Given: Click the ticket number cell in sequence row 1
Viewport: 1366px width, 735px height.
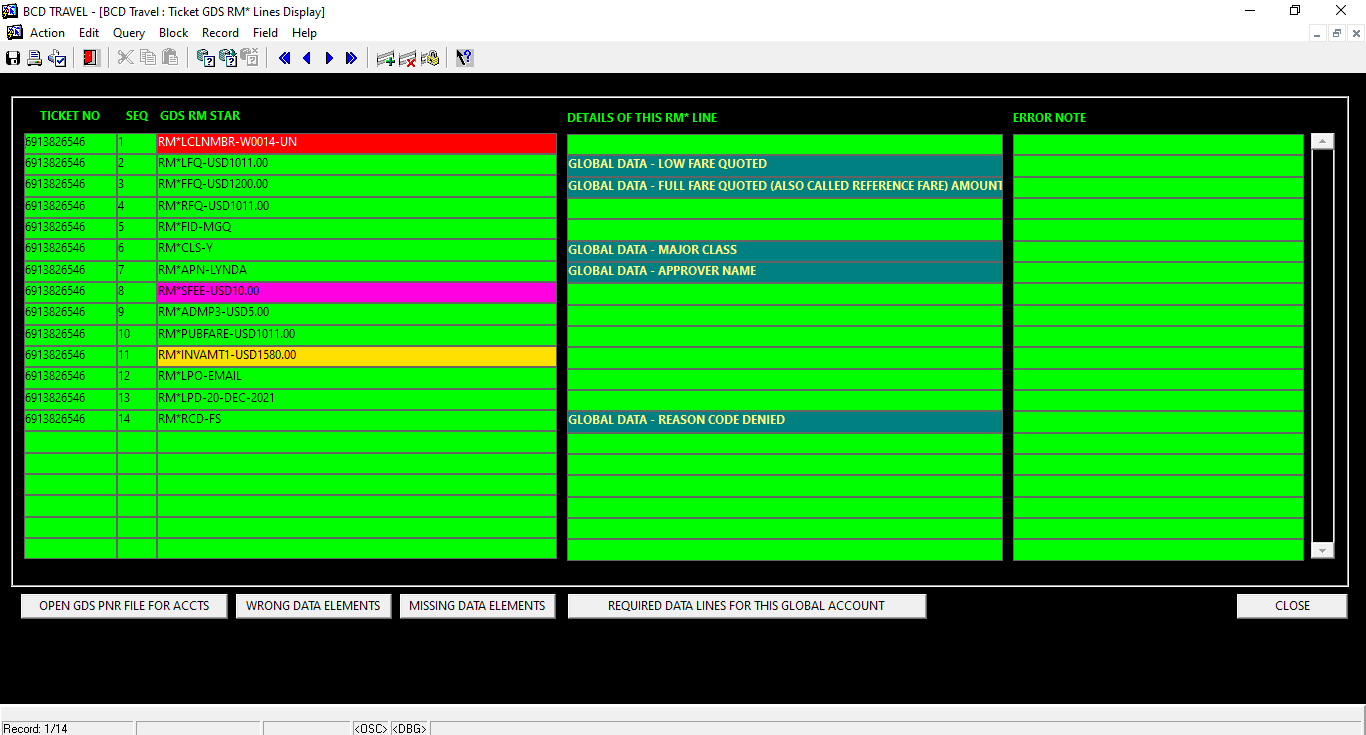Looking at the screenshot, I should click(70, 143).
